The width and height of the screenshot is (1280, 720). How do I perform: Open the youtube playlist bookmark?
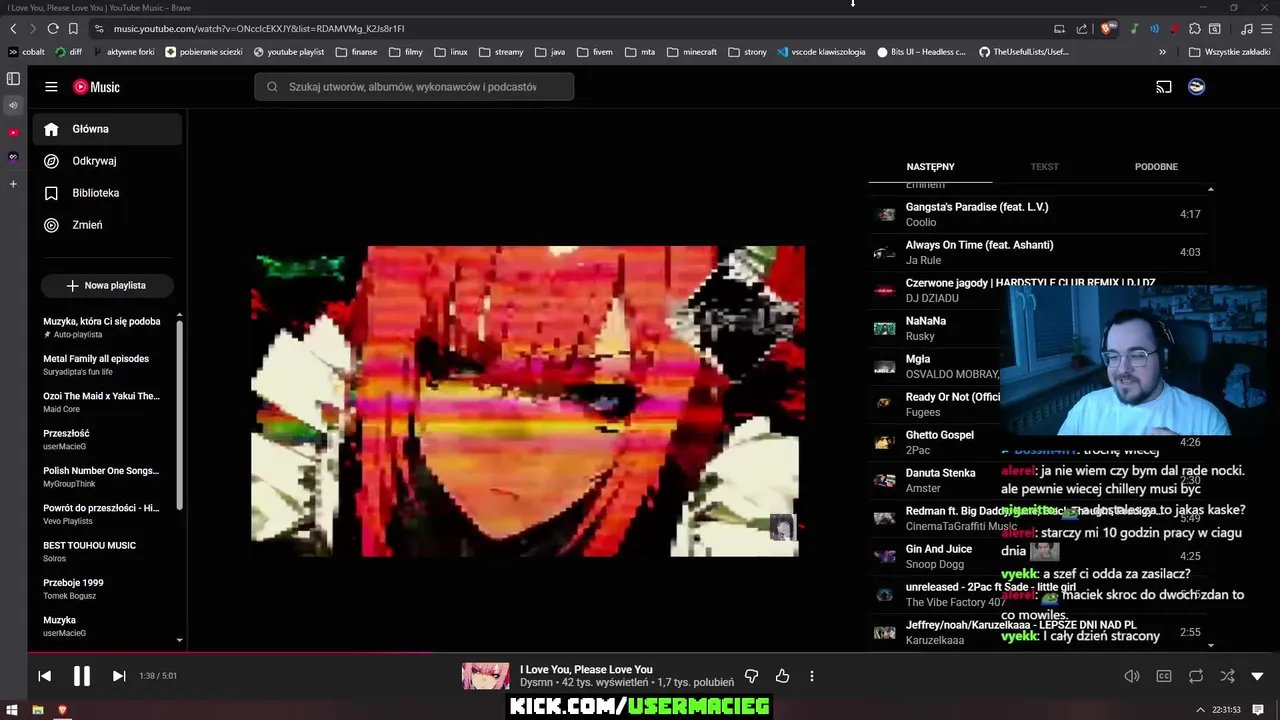[x=289, y=52]
